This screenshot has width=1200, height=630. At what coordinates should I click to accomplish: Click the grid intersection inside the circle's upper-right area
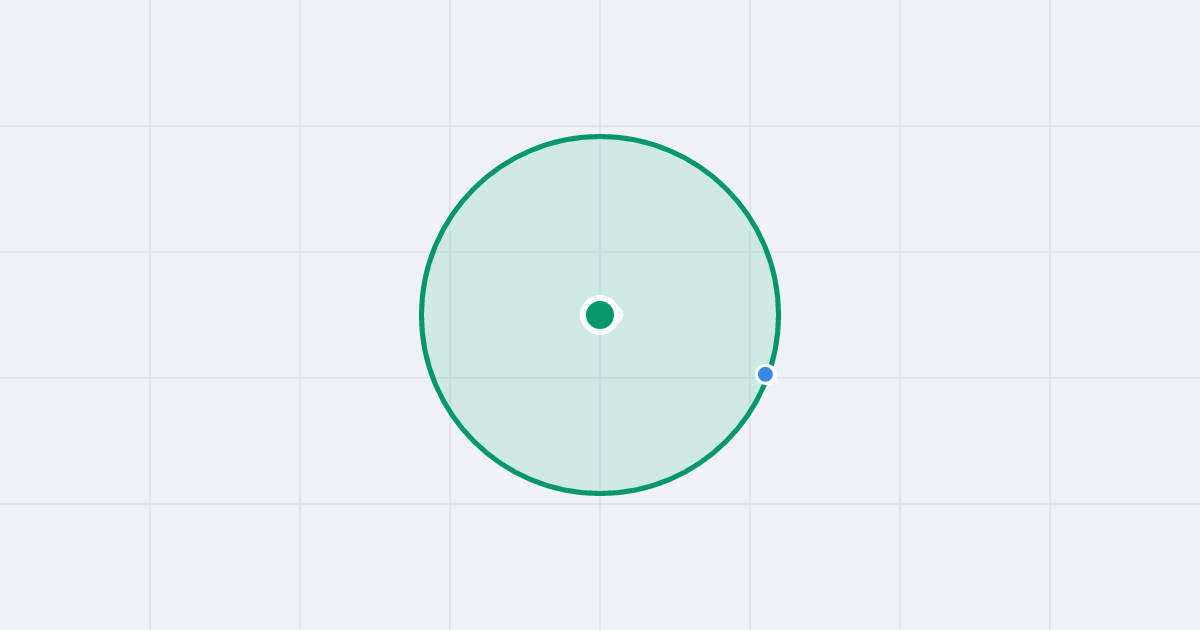tap(750, 252)
